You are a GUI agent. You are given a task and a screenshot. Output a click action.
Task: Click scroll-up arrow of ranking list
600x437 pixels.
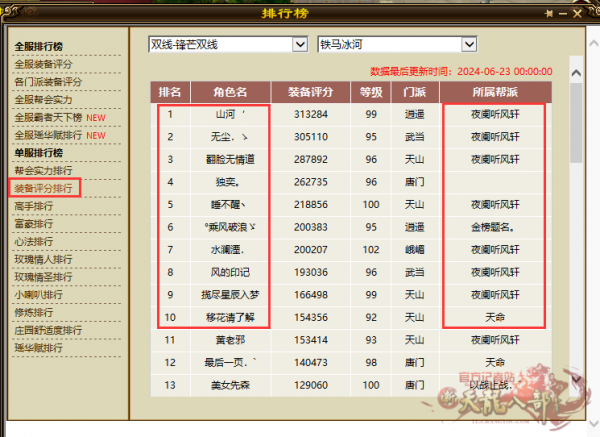(x=576, y=73)
